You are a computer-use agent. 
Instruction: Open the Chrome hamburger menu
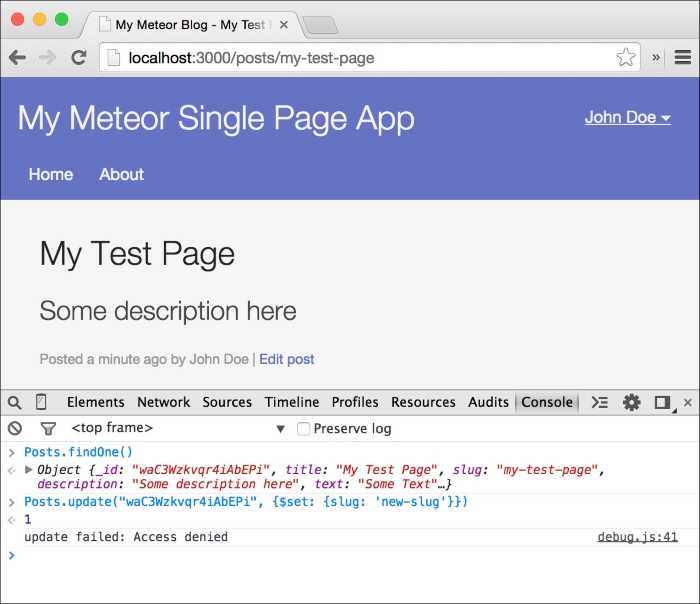coord(683,57)
